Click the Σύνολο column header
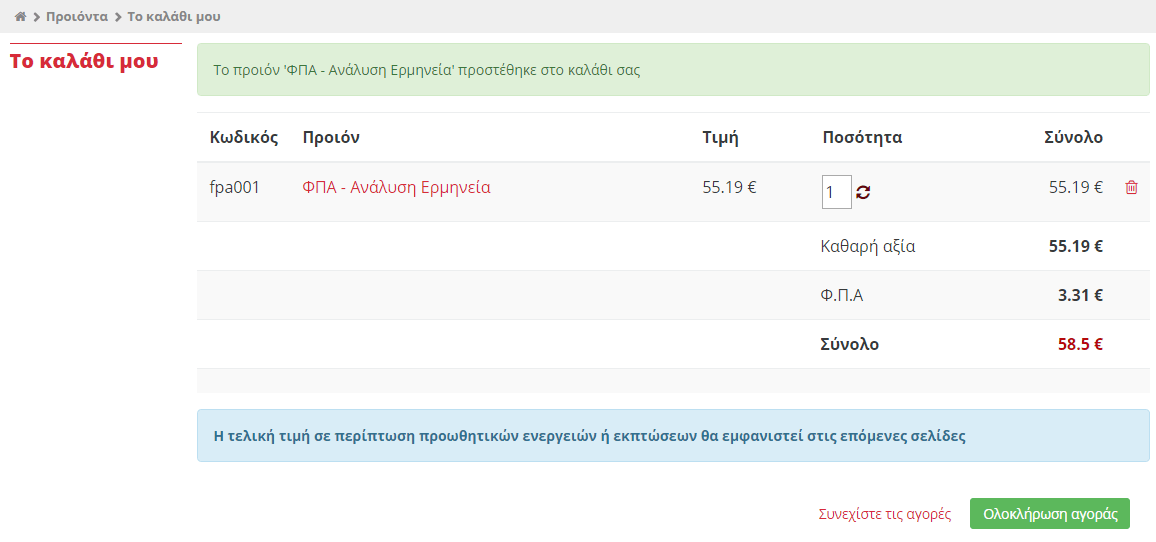The width and height of the screenshot is (1156, 542). click(1073, 137)
